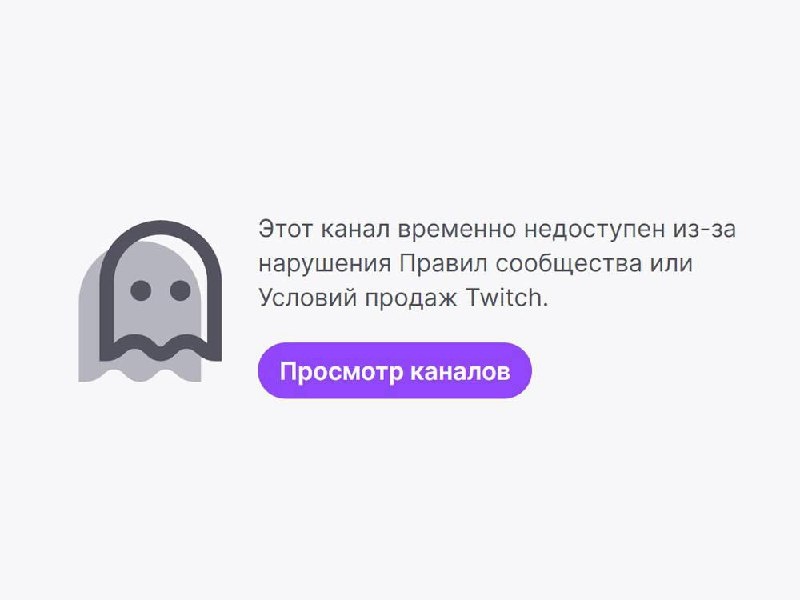
Task: Click the word сообщества in the message
Action: 569,265
